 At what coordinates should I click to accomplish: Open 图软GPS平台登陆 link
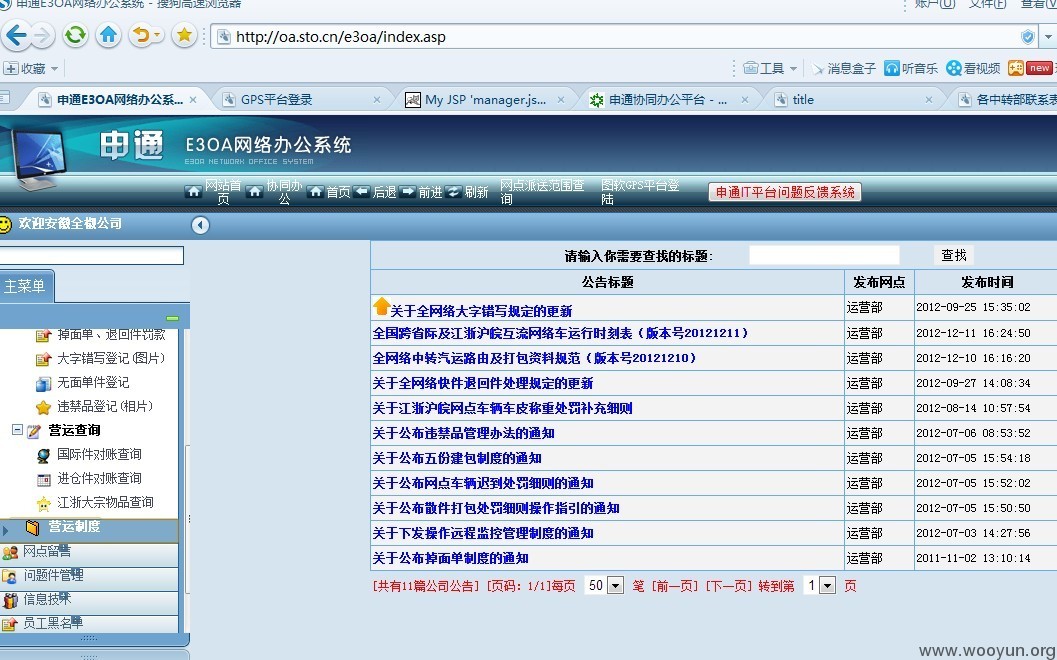(640, 192)
